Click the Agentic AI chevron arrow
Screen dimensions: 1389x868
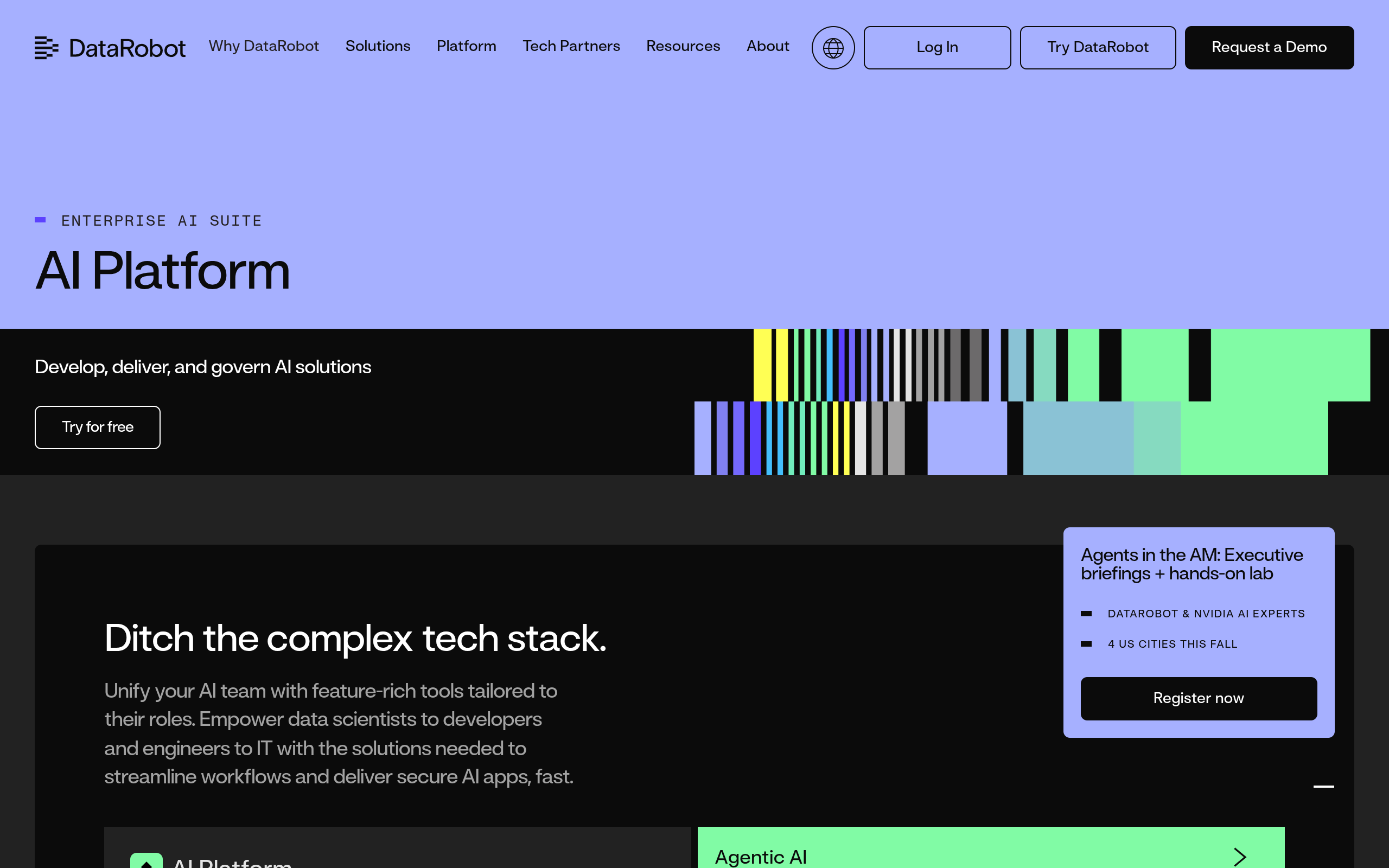(x=1240, y=857)
